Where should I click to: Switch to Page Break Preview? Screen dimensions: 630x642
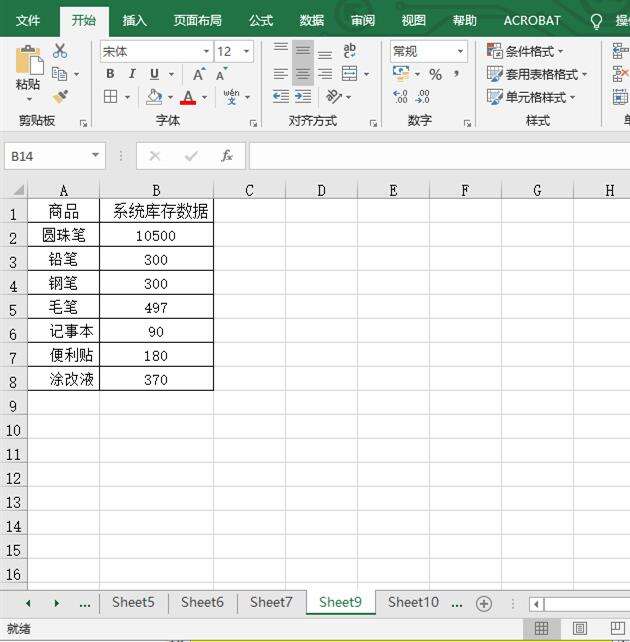617,628
